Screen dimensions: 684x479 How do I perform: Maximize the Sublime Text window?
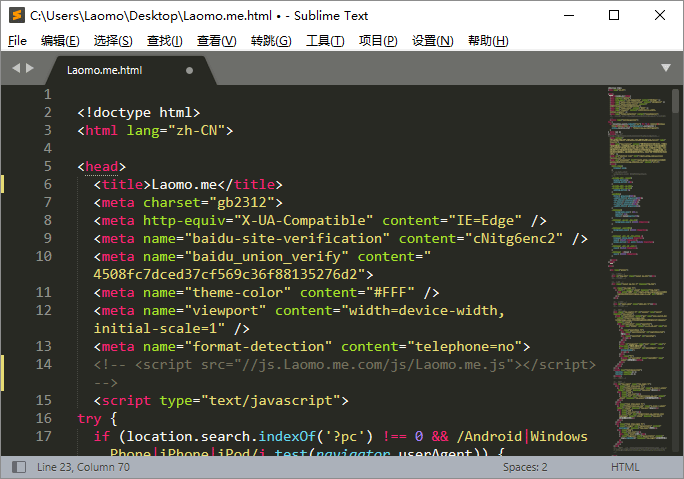614,15
